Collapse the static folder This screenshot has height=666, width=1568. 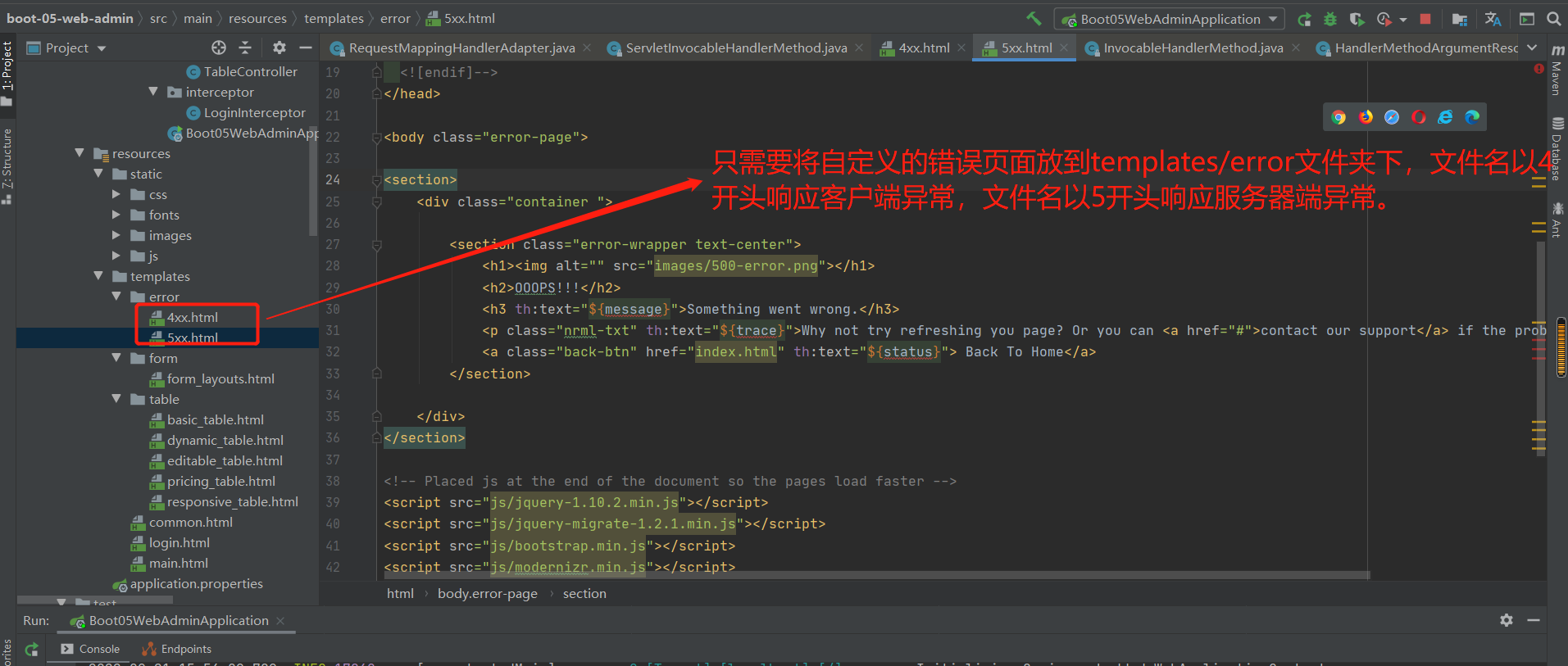[x=98, y=174]
